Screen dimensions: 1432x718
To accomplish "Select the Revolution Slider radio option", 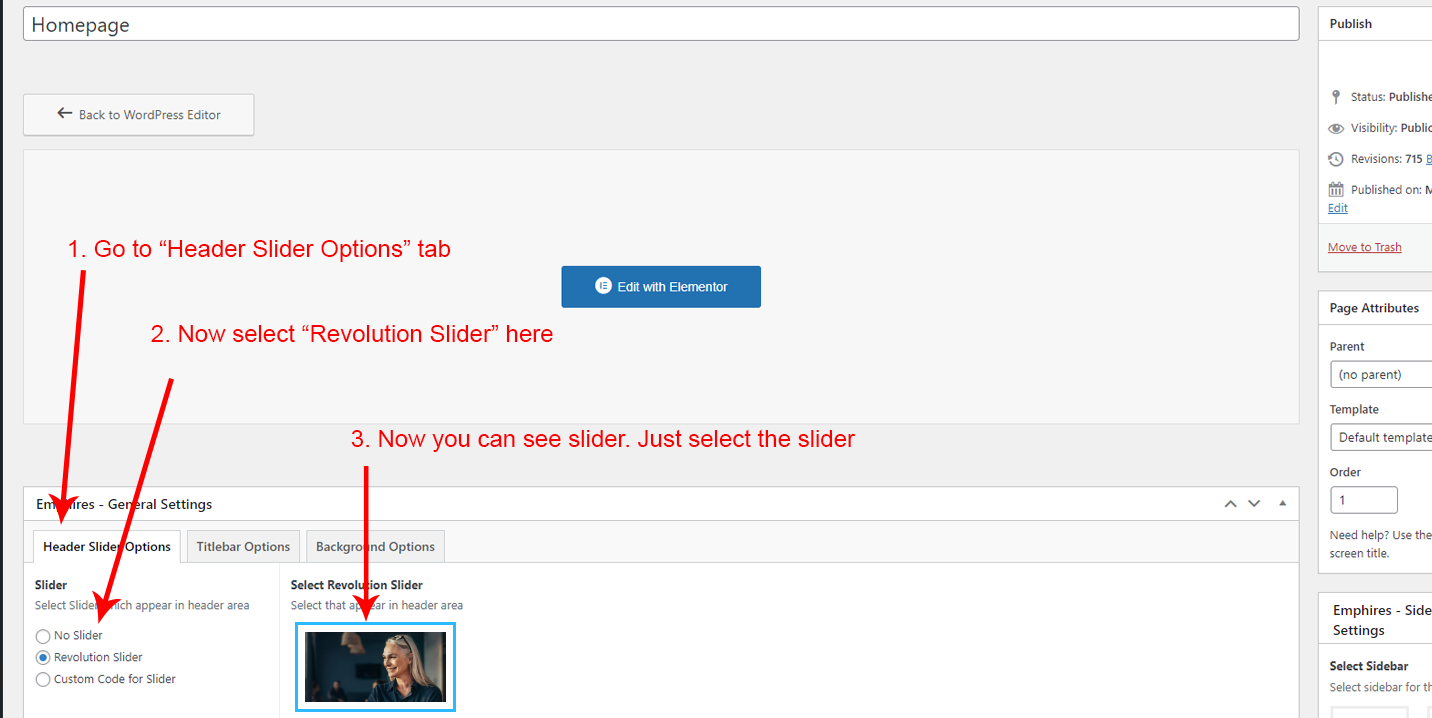I will tap(43, 658).
